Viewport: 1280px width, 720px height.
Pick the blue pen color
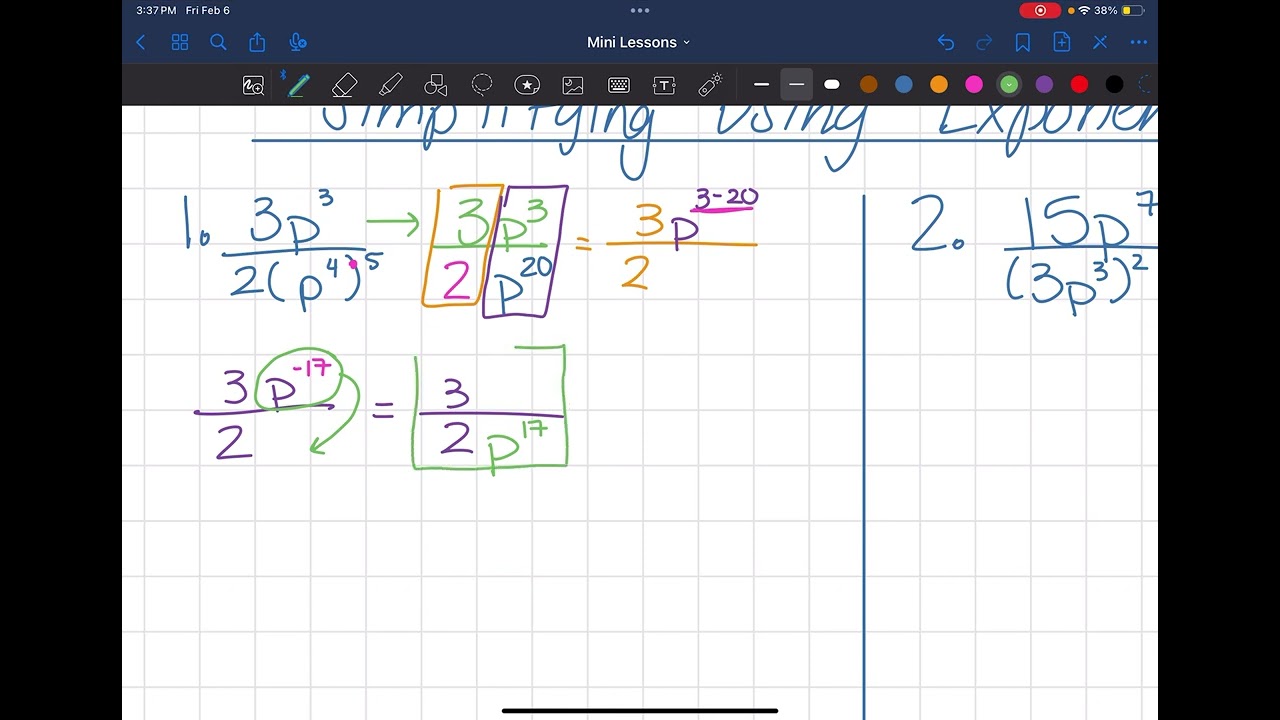[x=904, y=85]
